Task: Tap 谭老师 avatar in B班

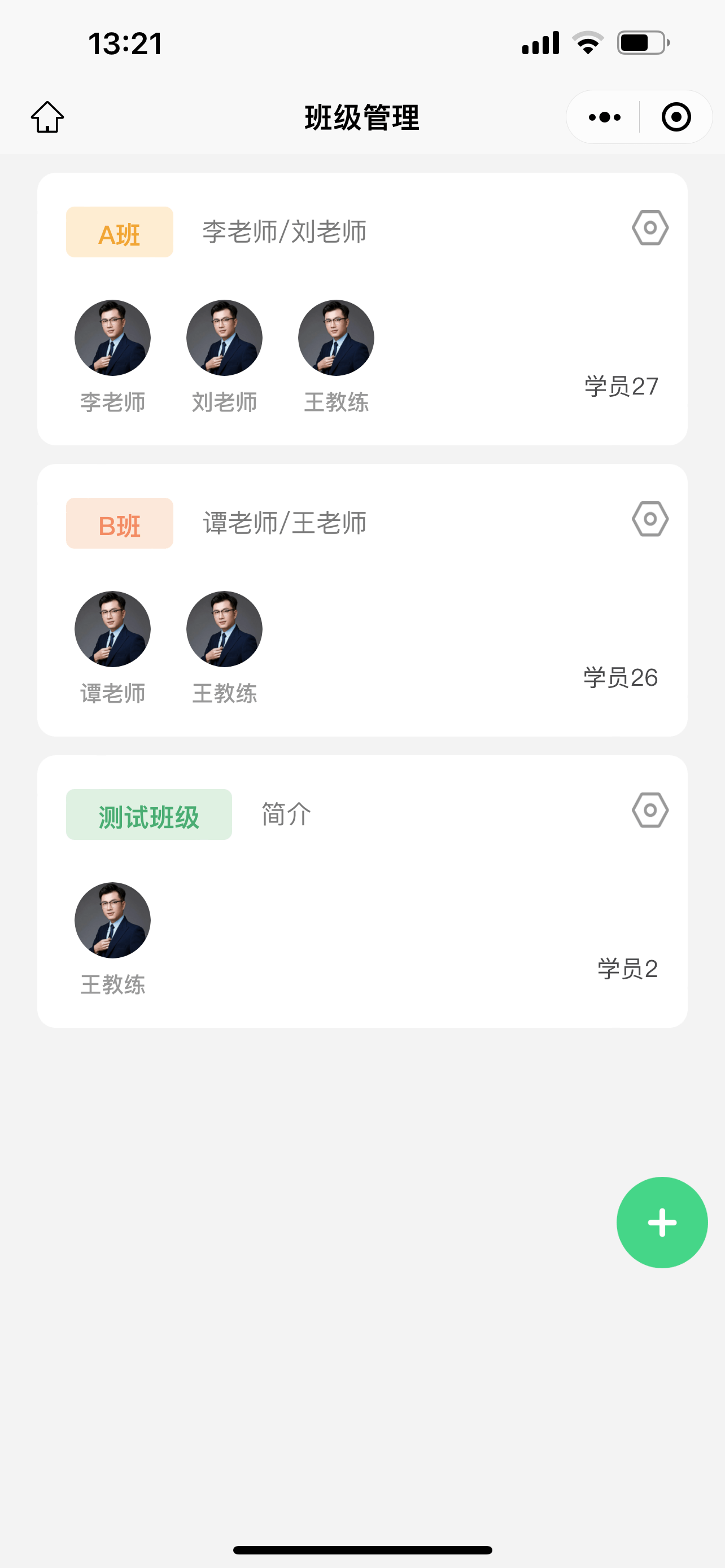Action: 112,629
